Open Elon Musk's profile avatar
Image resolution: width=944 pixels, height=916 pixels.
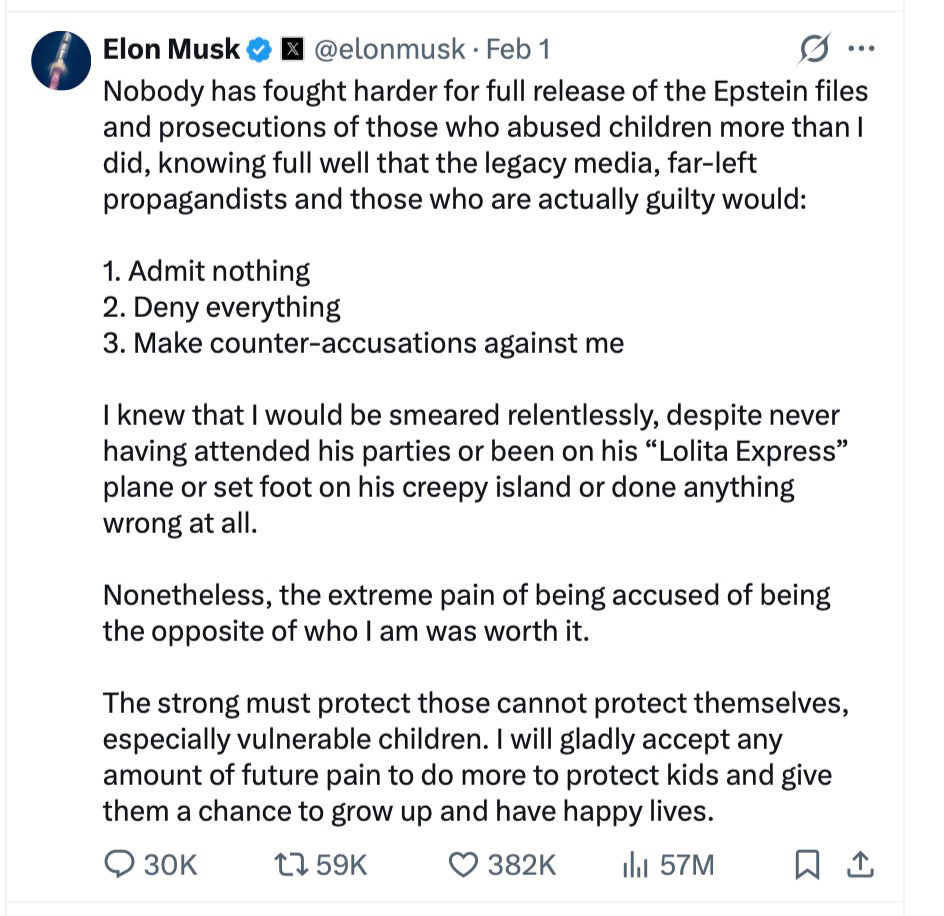(62, 60)
